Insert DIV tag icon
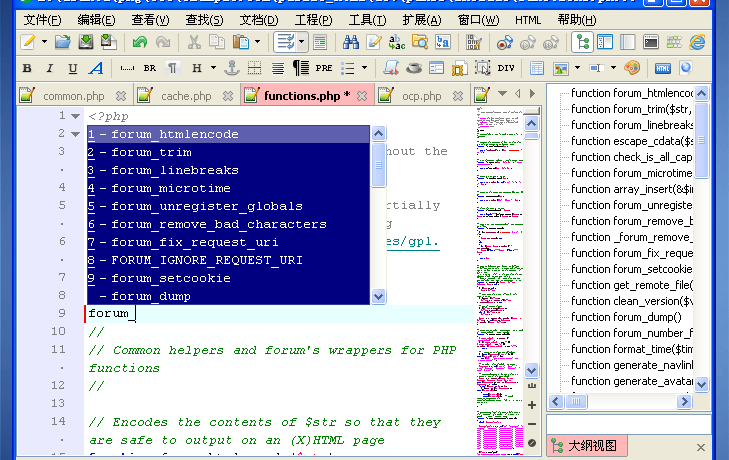Image resolution: width=729 pixels, height=460 pixels. click(506, 68)
